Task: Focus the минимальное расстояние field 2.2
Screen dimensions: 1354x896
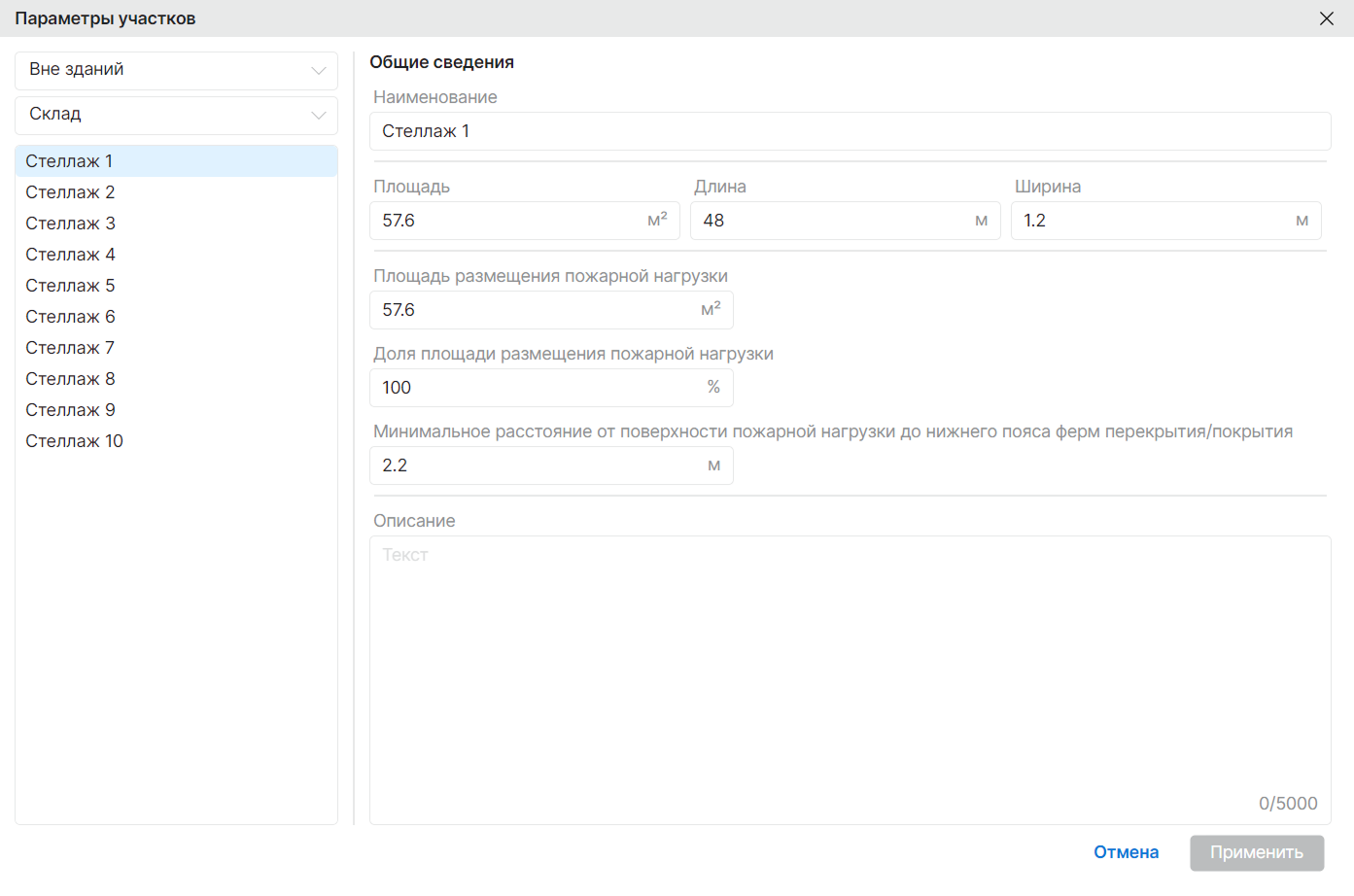Action: (551, 465)
